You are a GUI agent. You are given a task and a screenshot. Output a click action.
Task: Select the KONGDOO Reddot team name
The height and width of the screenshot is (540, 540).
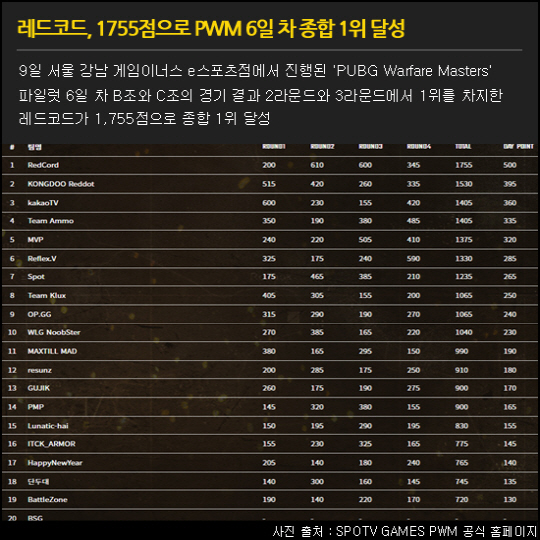tap(61, 184)
